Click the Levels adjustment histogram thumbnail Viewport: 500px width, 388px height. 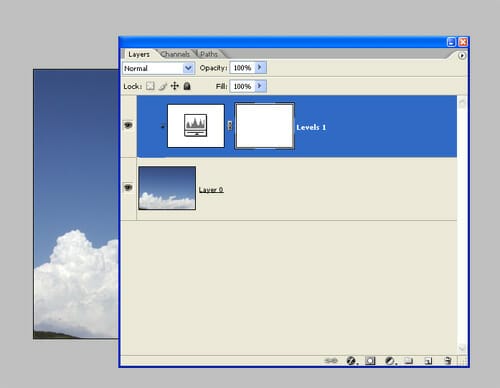pos(196,126)
